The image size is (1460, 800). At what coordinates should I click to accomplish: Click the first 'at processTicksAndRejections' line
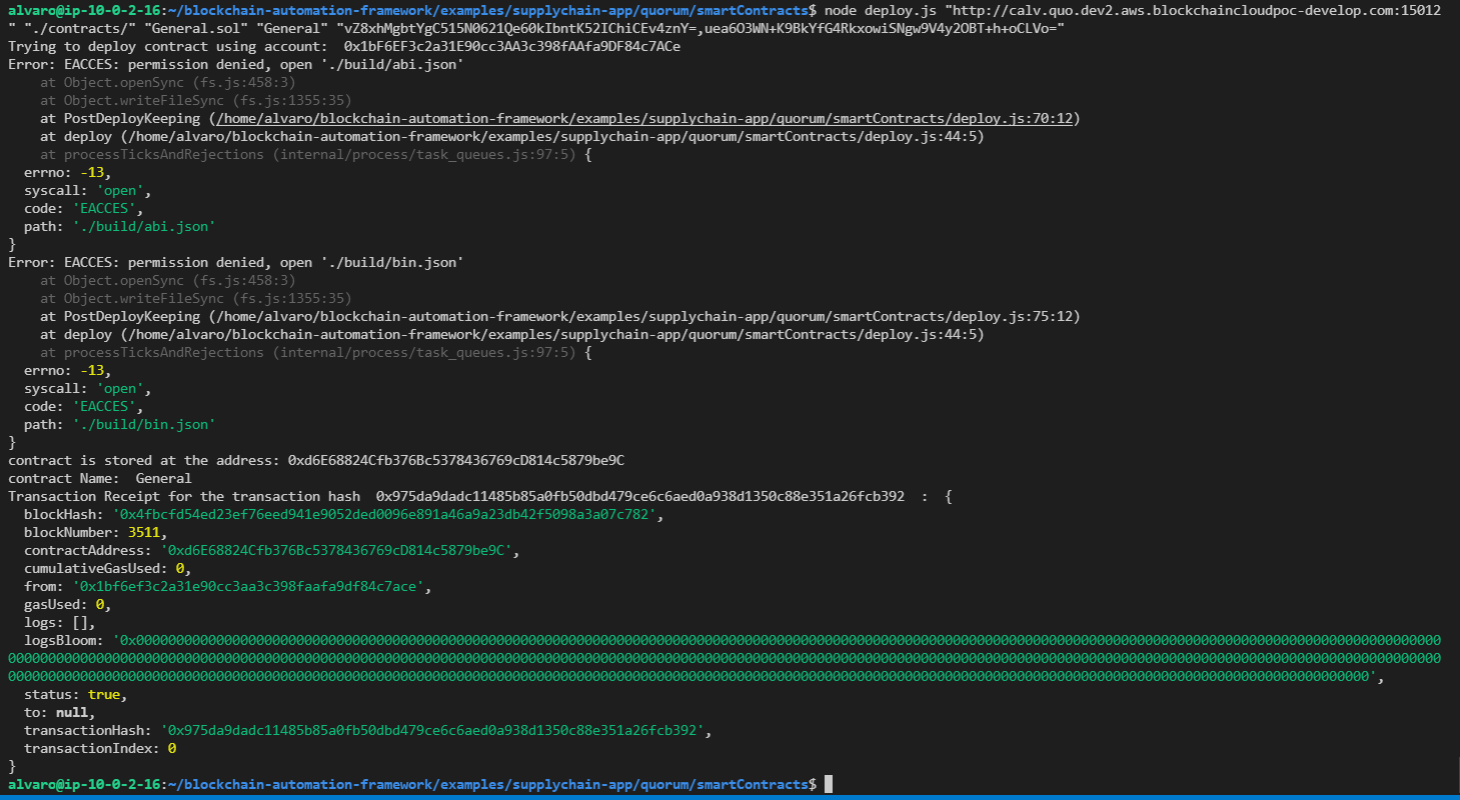[316, 154]
